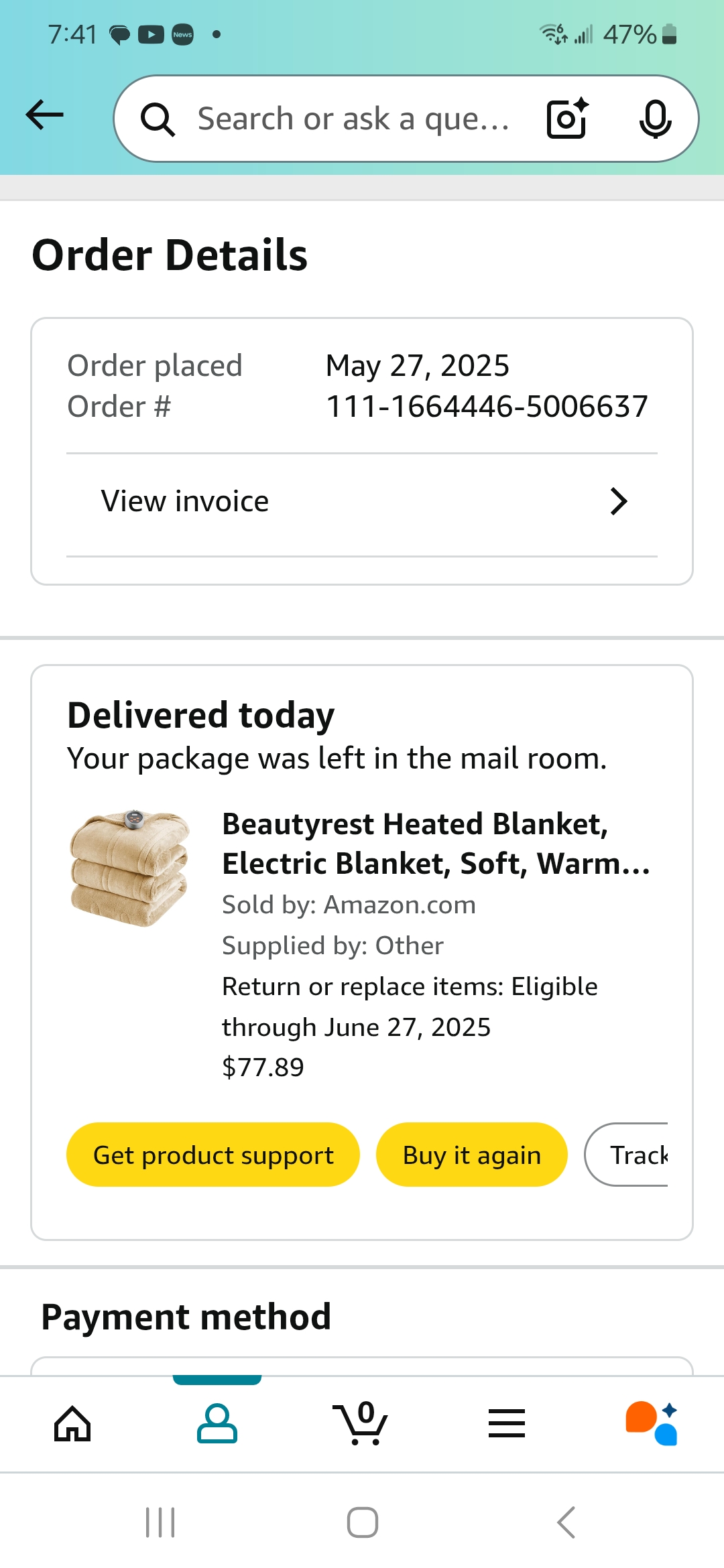Open Beautyrest Heated Blanket product title

pyautogui.click(x=436, y=844)
